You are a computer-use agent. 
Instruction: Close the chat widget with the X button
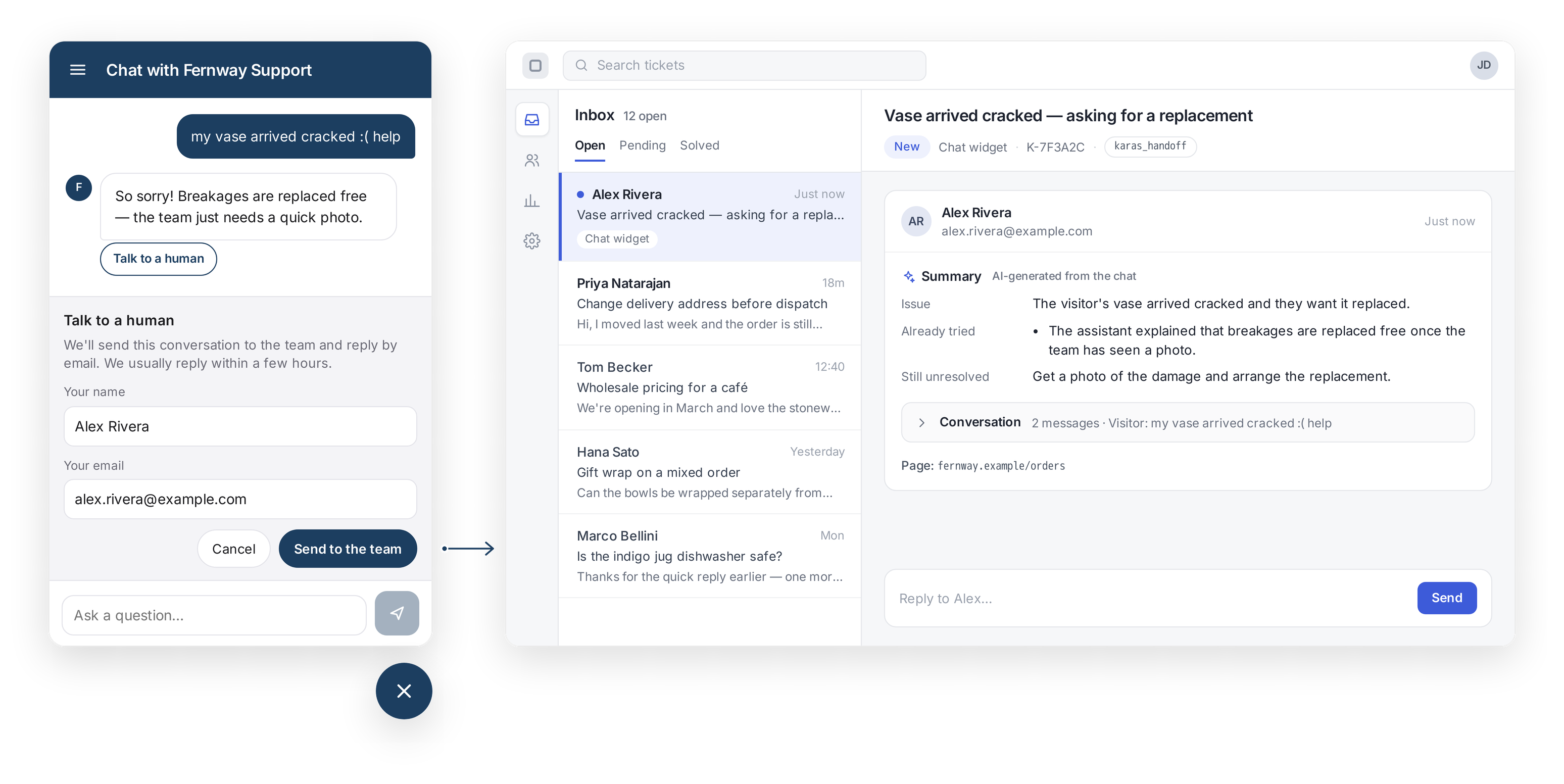tap(404, 691)
